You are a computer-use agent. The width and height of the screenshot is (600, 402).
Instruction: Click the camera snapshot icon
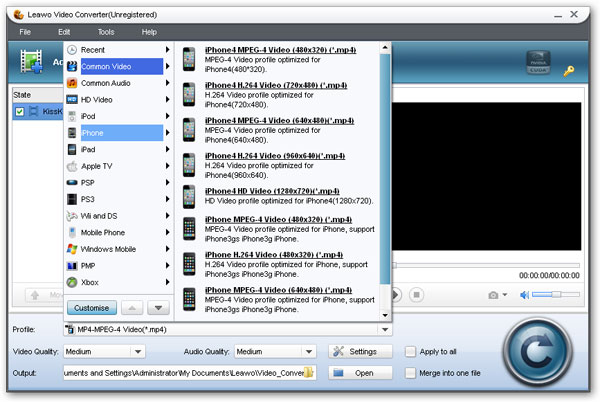click(493, 295)
